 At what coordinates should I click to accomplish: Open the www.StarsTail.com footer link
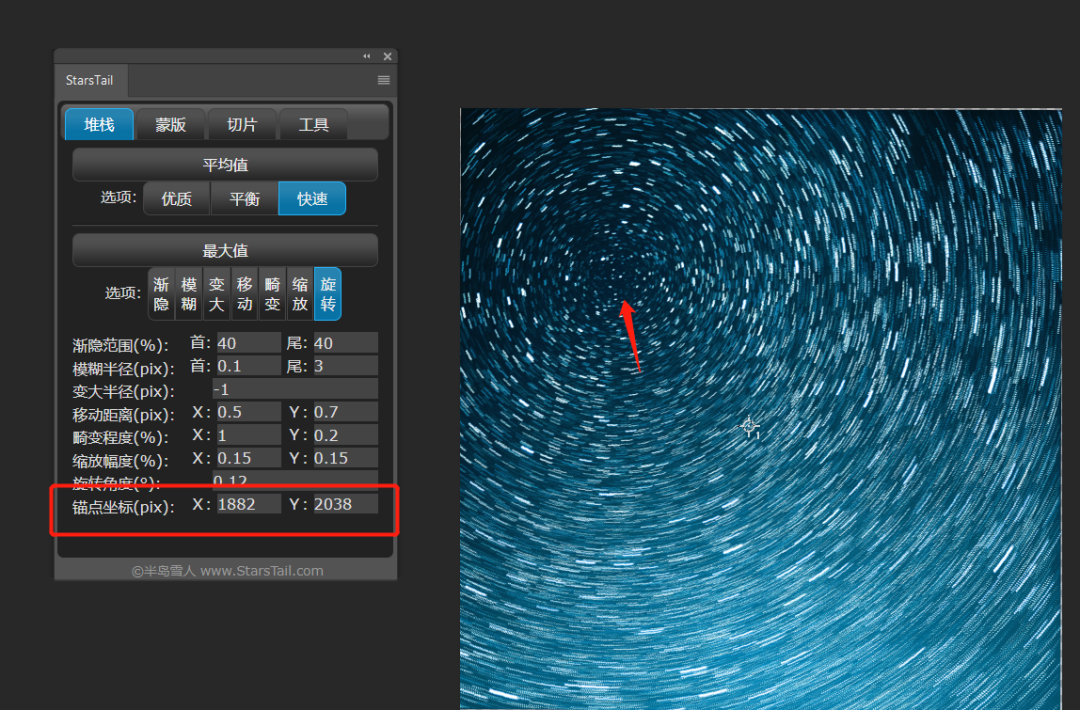click(x=262, y=571)
